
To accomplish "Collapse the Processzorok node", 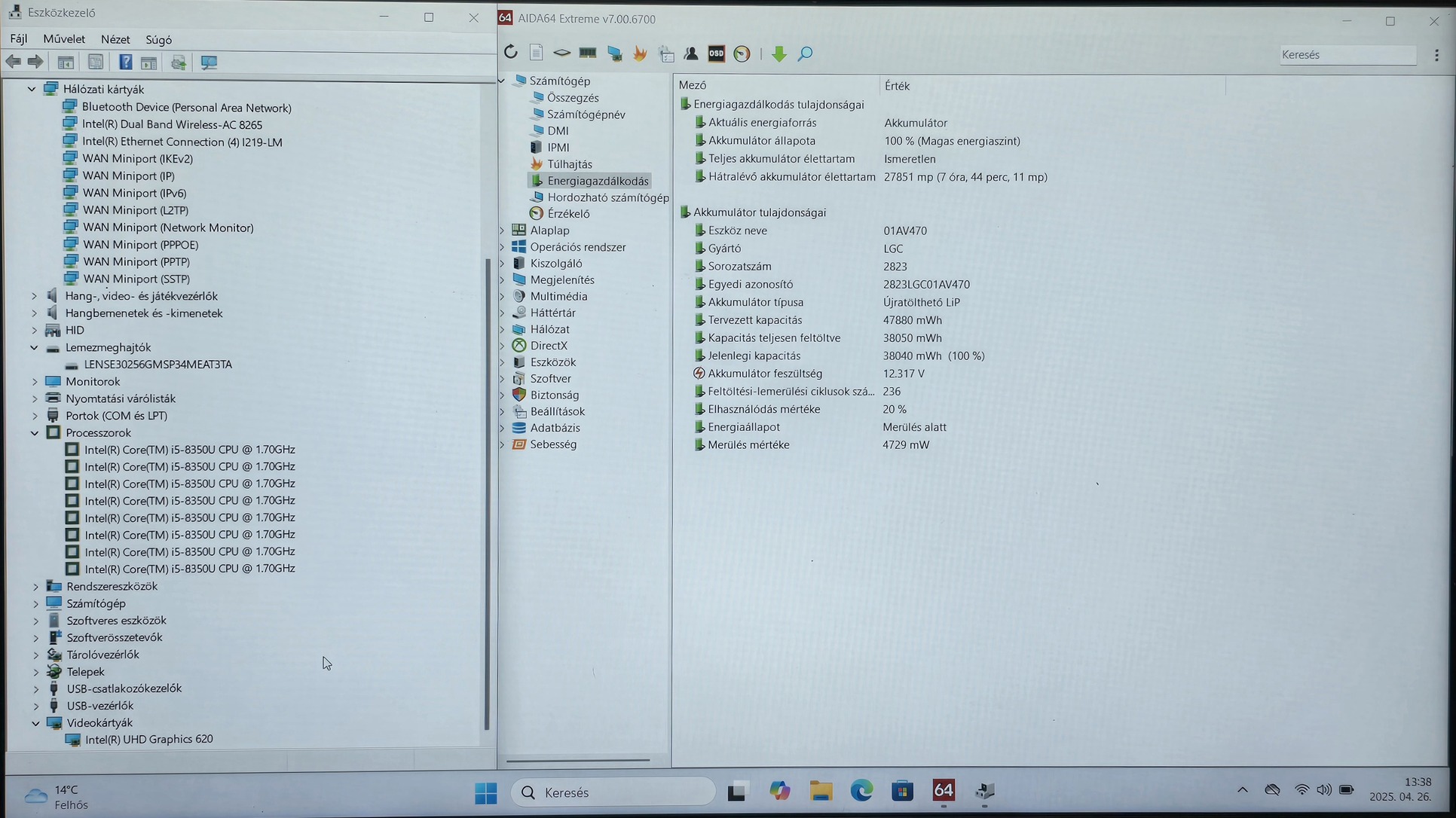I will click(x=35, y=433).
